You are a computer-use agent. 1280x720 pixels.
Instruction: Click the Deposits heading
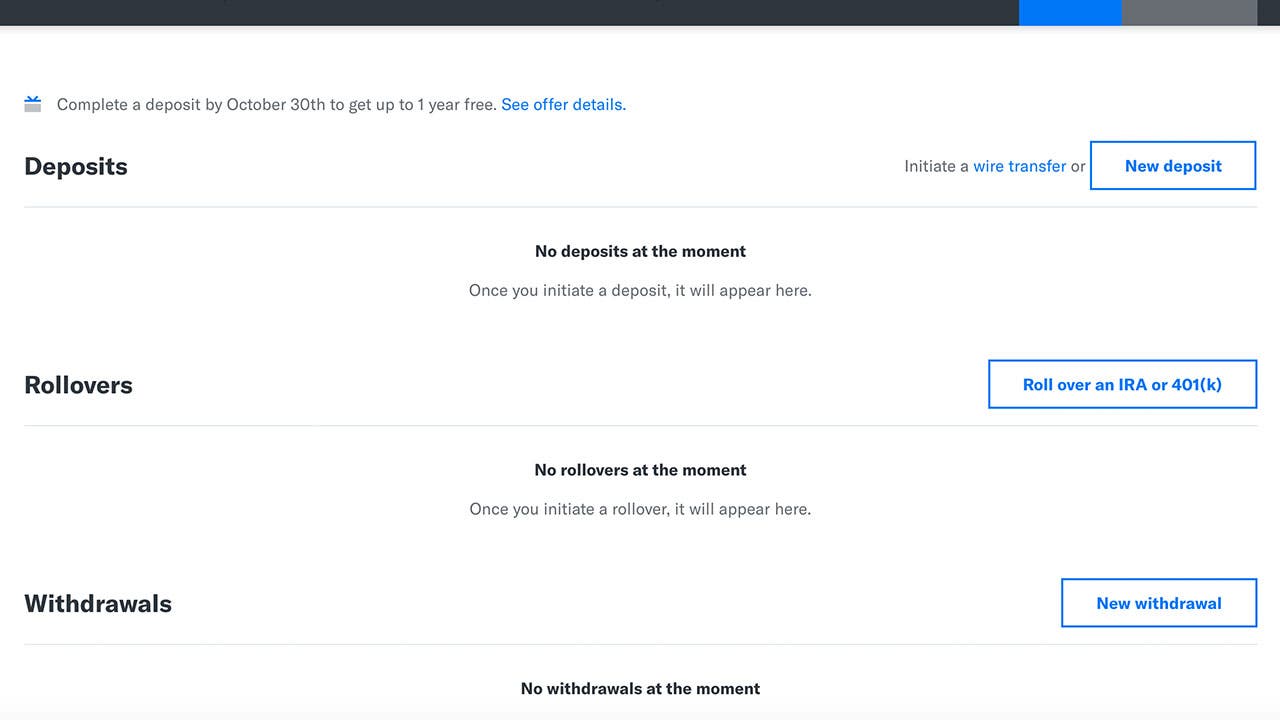click(76, 166)
